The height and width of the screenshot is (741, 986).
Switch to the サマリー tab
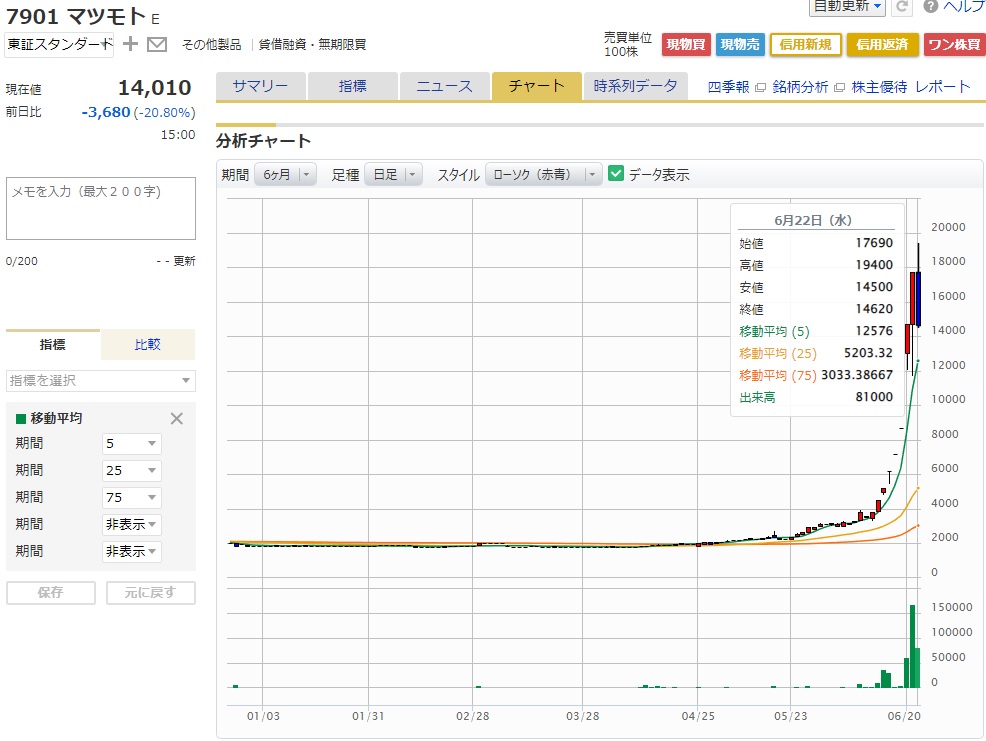(x=260, y=86)
